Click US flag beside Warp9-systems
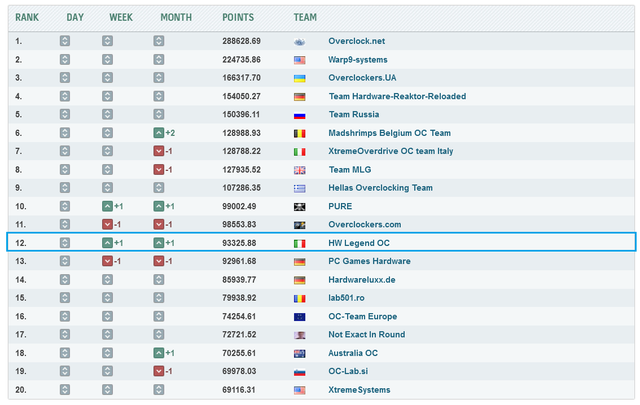Viewport: 640px width, 405px height. tap(300, 60)
